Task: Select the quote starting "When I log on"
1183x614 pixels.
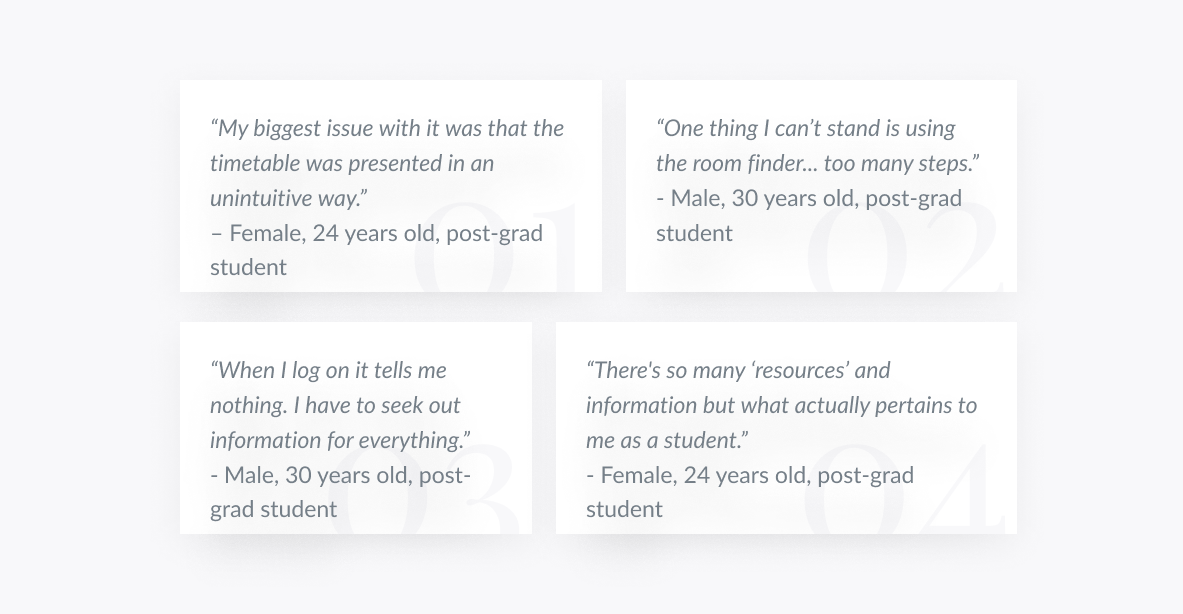Action: tap(340, 405)
